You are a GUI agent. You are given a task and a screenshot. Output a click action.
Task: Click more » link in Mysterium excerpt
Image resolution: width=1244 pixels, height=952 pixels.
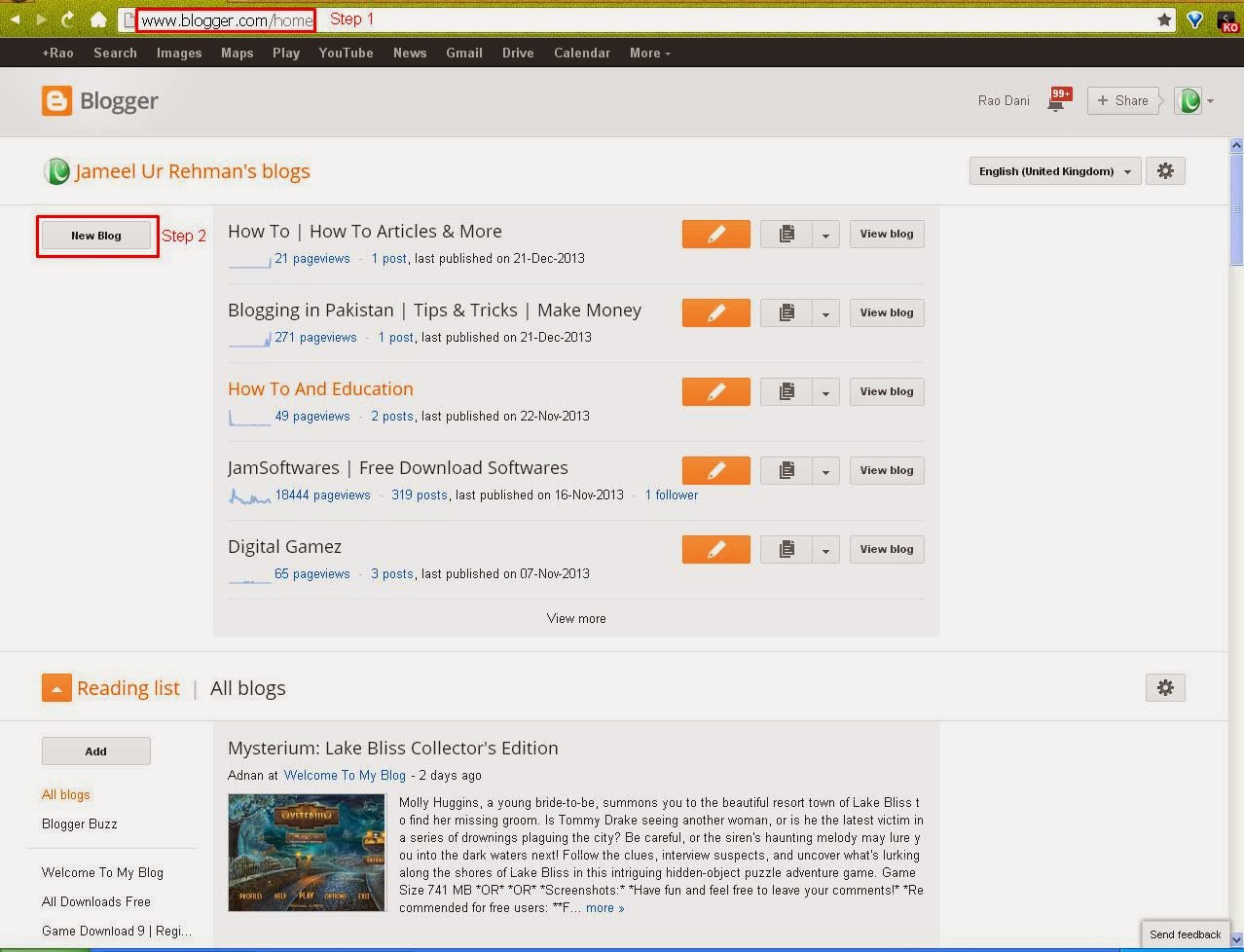(604, 907)
